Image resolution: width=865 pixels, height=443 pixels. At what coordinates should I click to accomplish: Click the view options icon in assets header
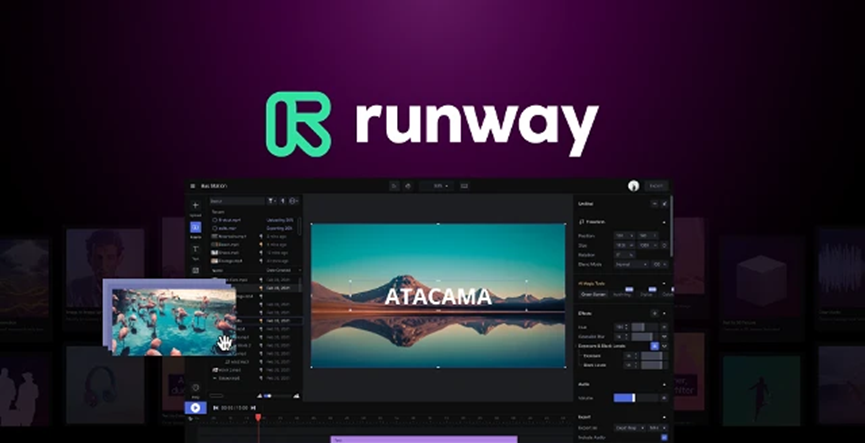click(x=294, y=201)
